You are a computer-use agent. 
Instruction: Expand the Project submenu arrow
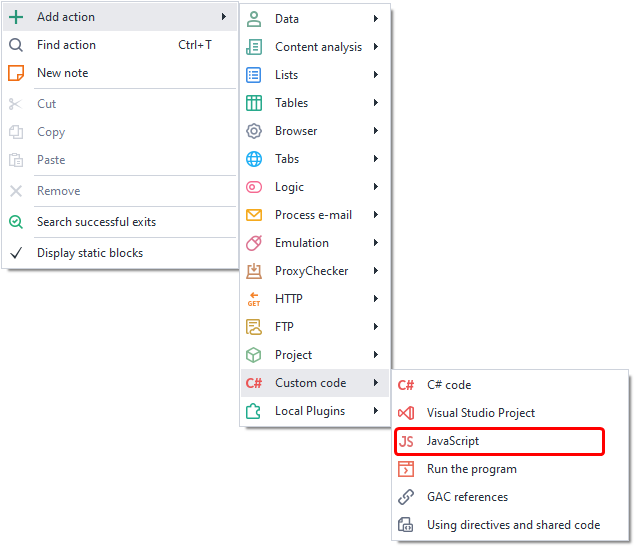(x=375, y=355)
